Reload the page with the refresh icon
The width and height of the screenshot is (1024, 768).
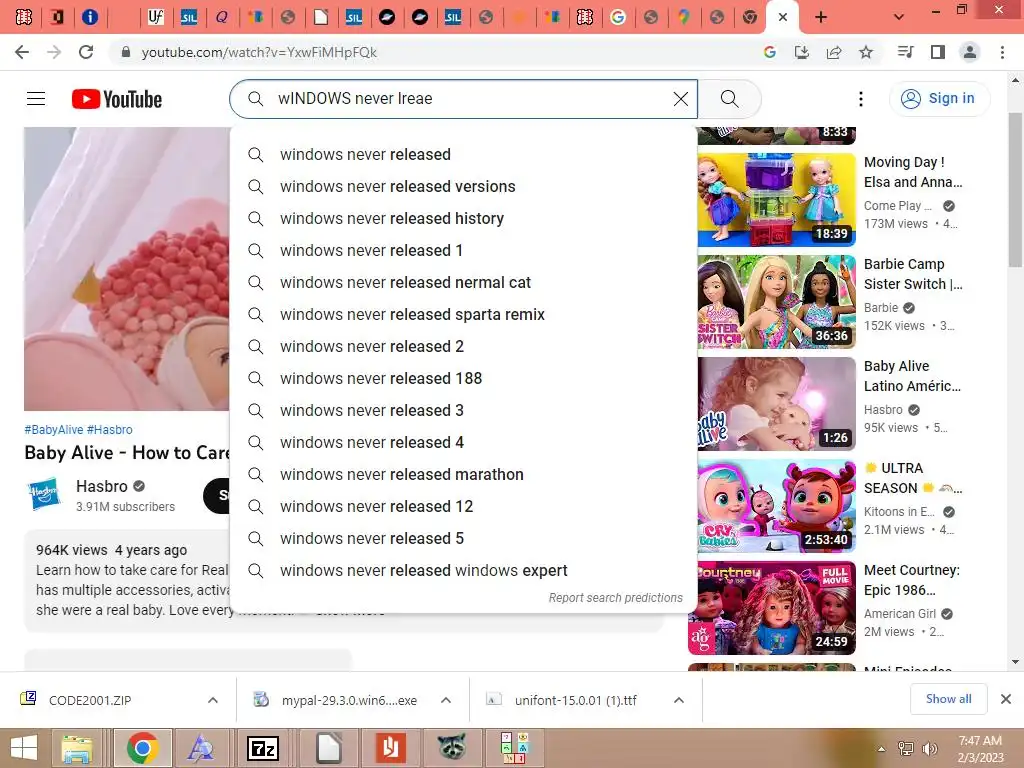[86, 52]
